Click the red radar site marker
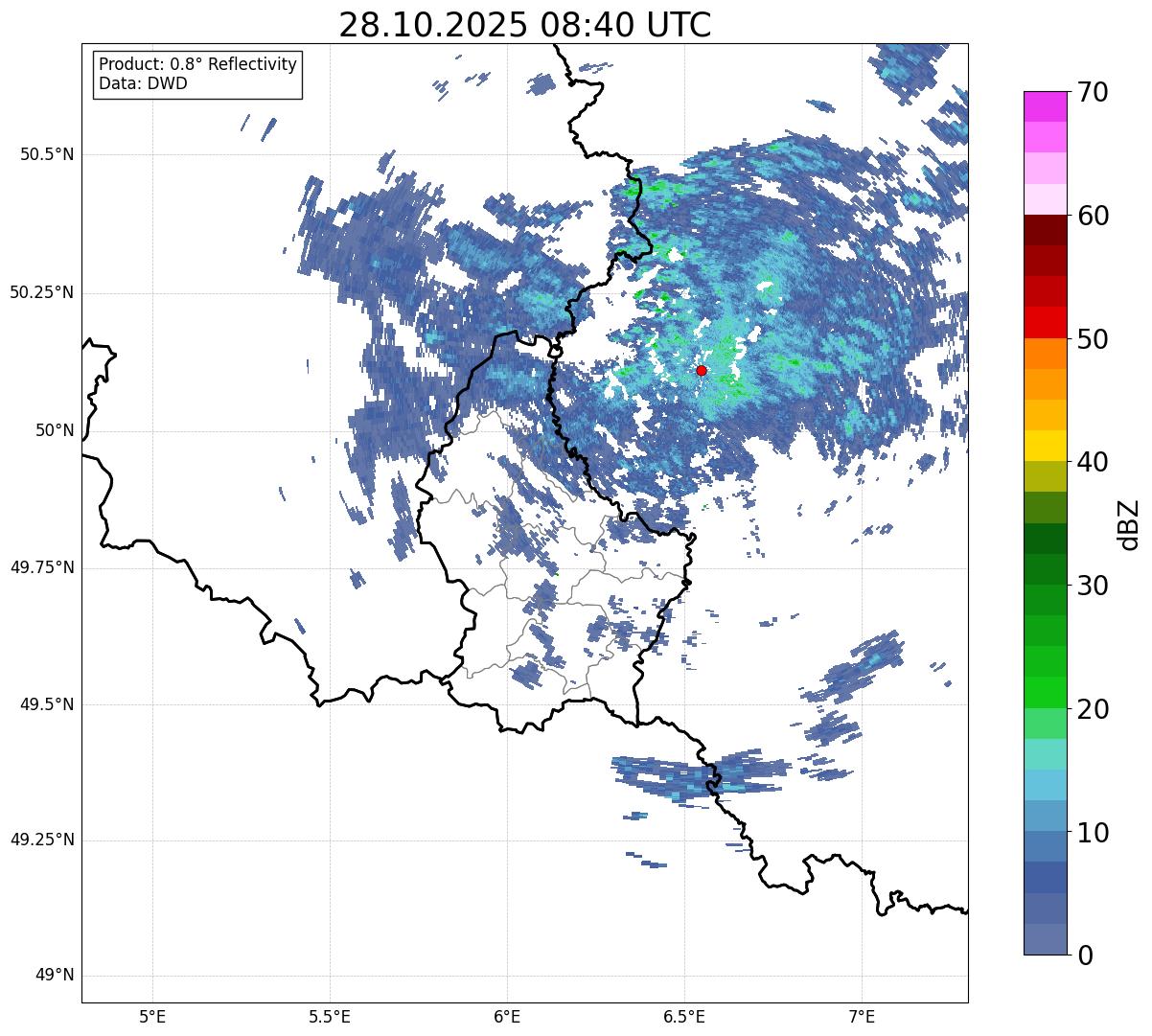 [702, 371]
